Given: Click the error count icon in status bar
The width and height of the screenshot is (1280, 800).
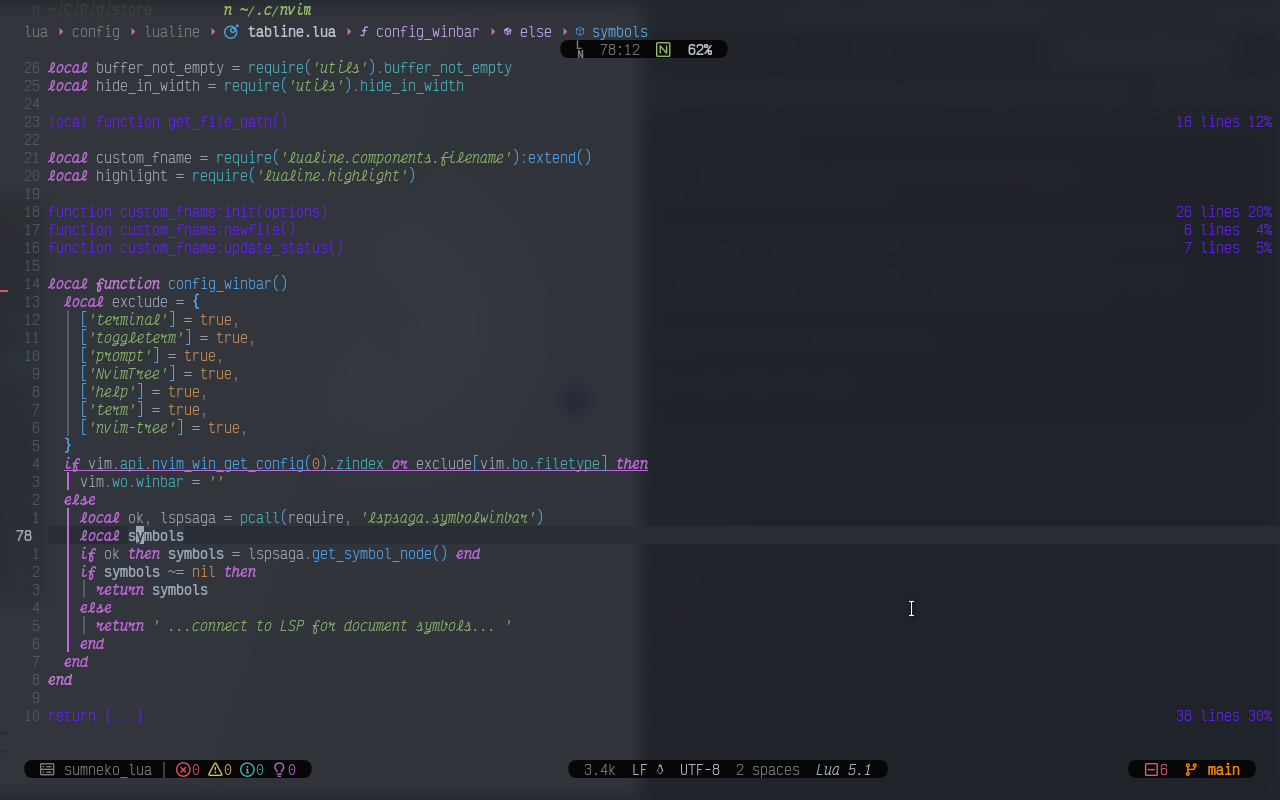Looking at the screenshot, I should click(185, 769).
